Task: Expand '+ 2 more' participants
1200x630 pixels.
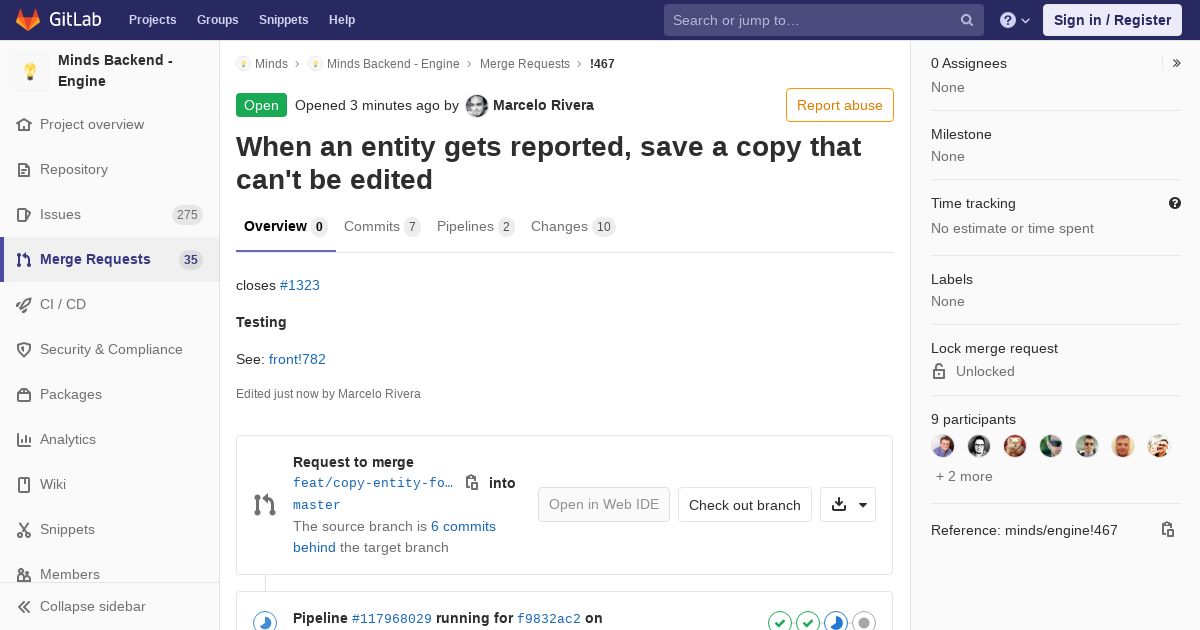Action: coord(964,476)
